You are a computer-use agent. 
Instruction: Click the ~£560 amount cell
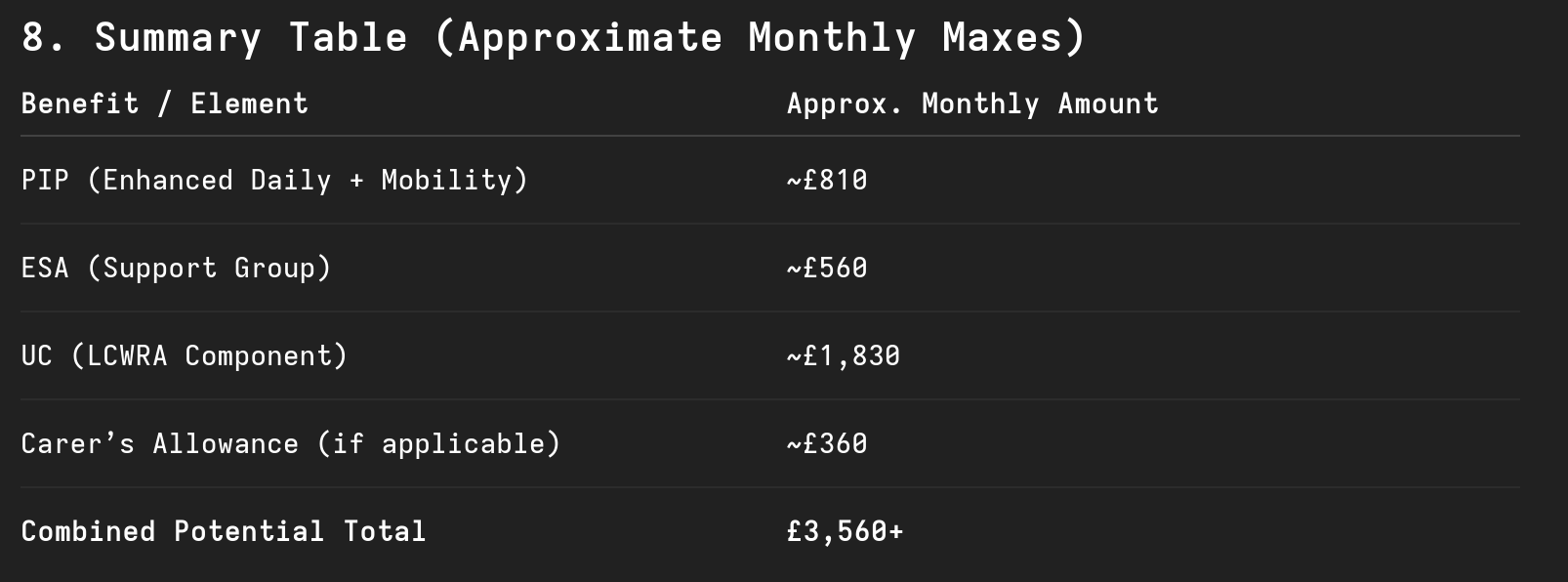827,269
